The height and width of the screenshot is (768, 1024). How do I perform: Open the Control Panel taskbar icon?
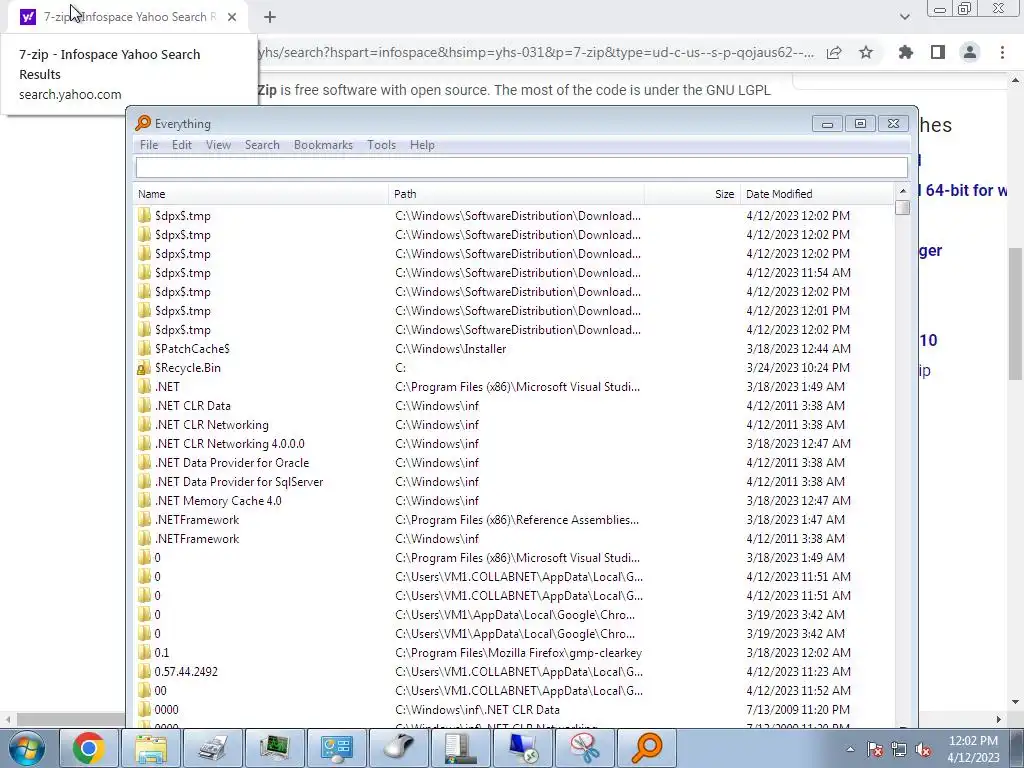tap(337, 748)
